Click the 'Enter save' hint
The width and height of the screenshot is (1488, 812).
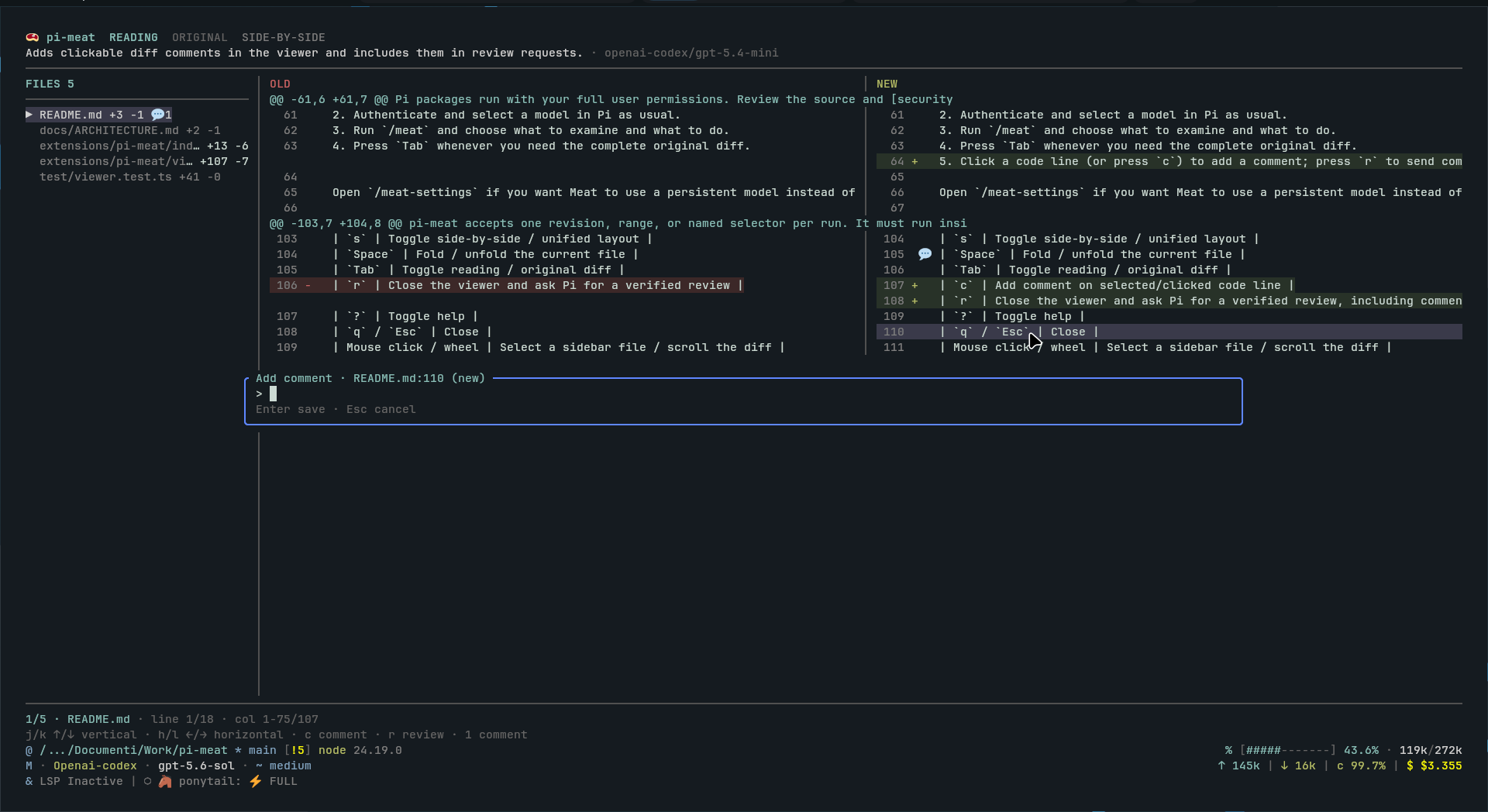coord(291,409)
